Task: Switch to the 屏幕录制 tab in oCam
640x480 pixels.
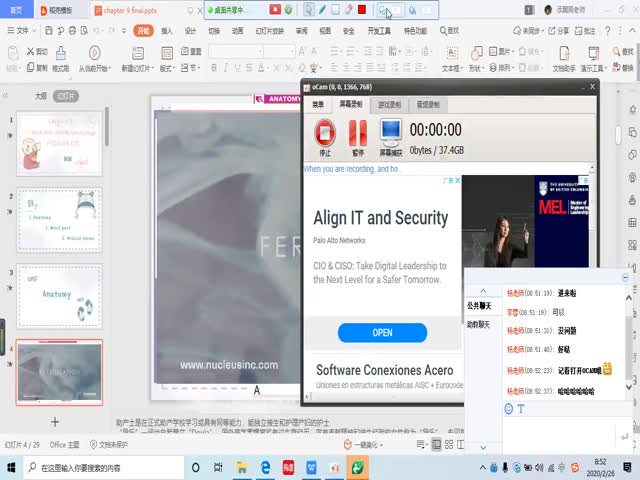Action: [x=351, y=104]
